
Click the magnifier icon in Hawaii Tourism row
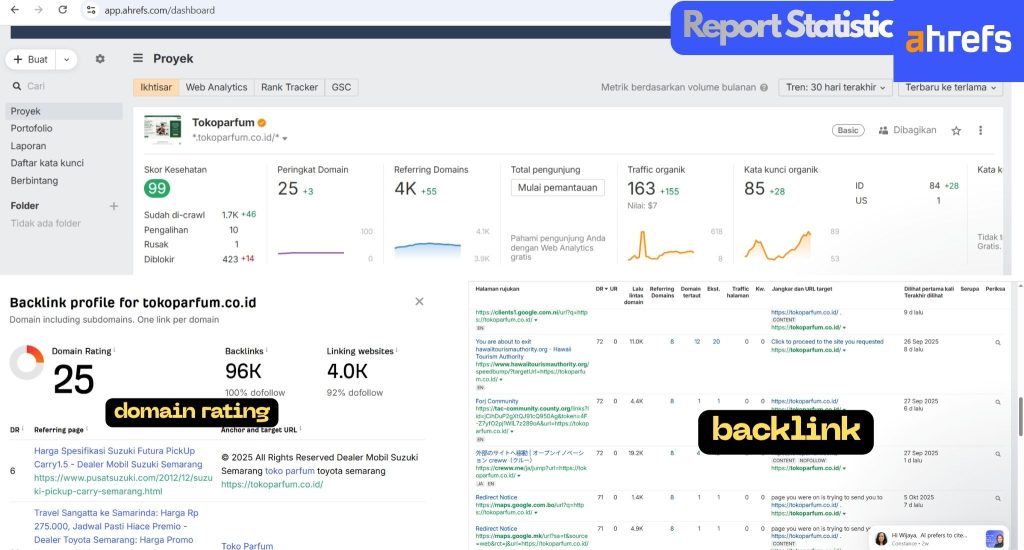tap(997, 342)
